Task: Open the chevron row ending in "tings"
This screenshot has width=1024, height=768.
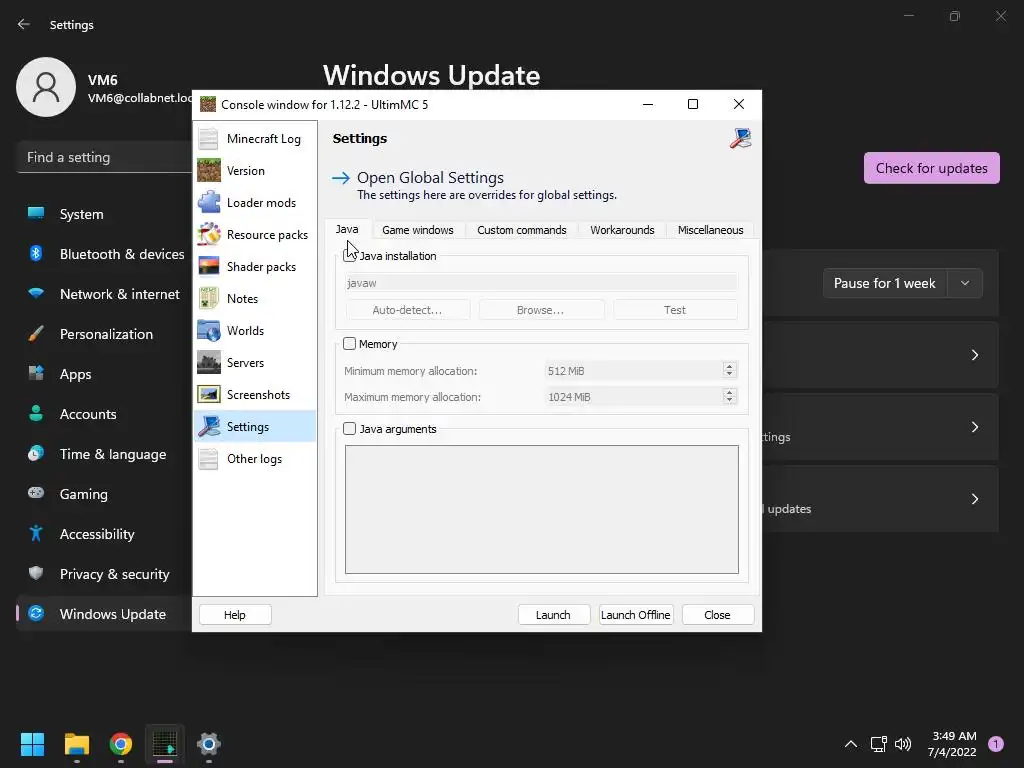Action: pyautogui.click(x=975, y=427)
